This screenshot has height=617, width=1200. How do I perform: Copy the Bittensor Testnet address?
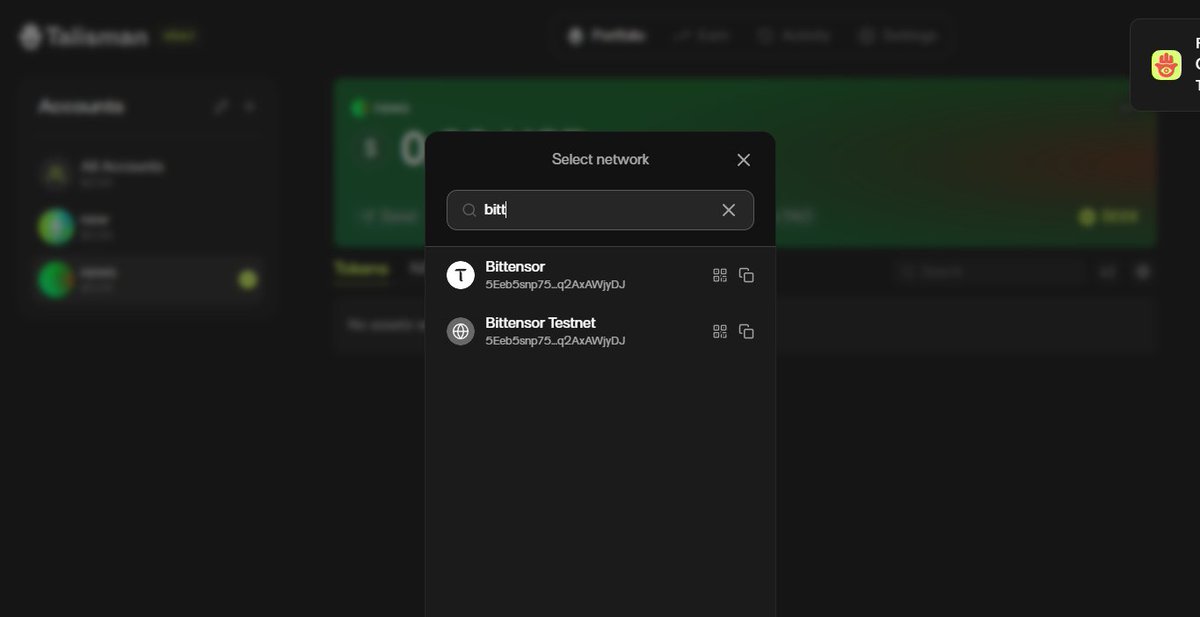746,331
